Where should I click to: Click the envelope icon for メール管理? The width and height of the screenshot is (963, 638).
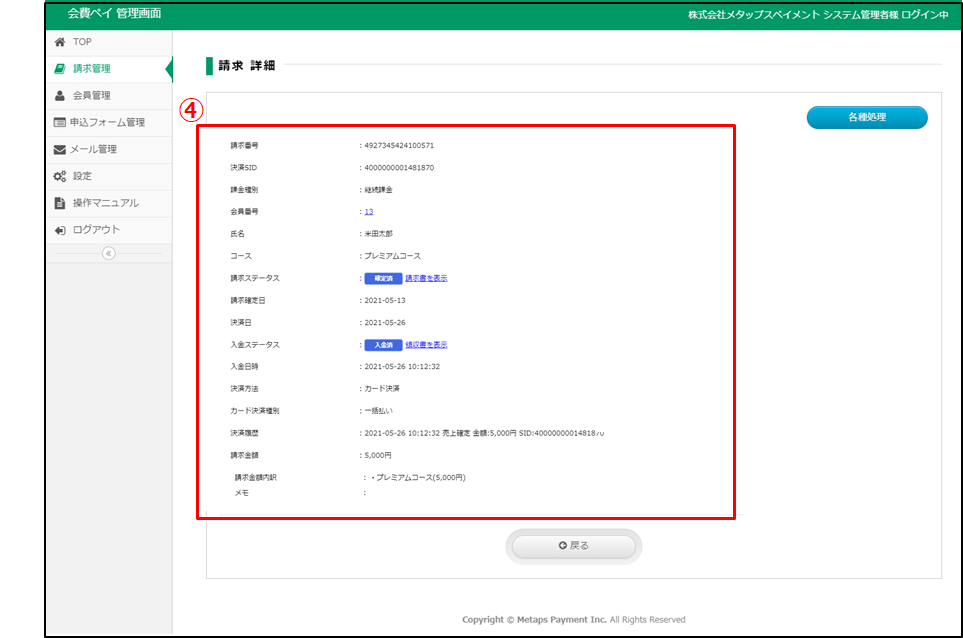tap(60, 149)
